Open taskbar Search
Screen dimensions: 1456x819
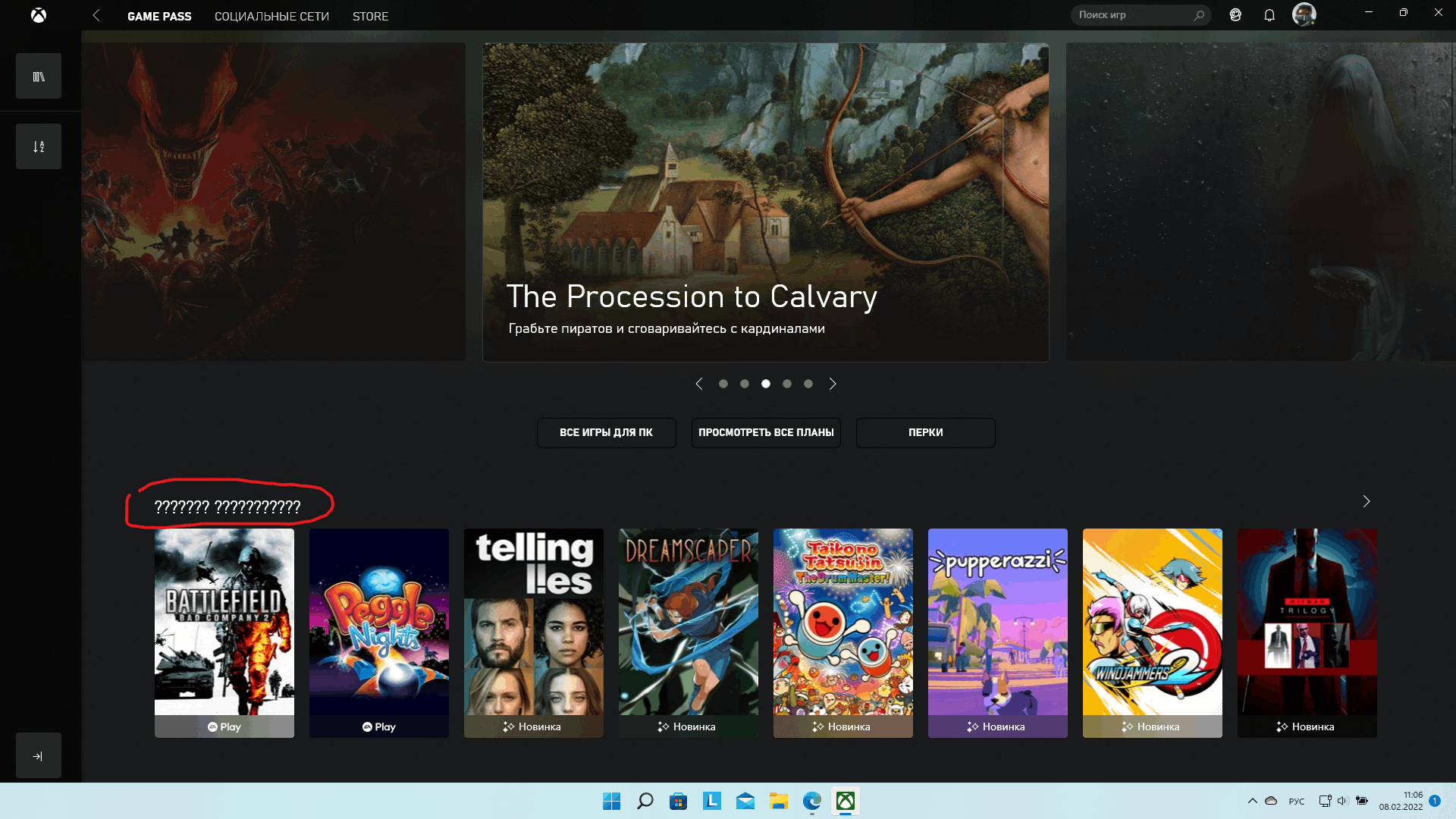pos(645,801)
